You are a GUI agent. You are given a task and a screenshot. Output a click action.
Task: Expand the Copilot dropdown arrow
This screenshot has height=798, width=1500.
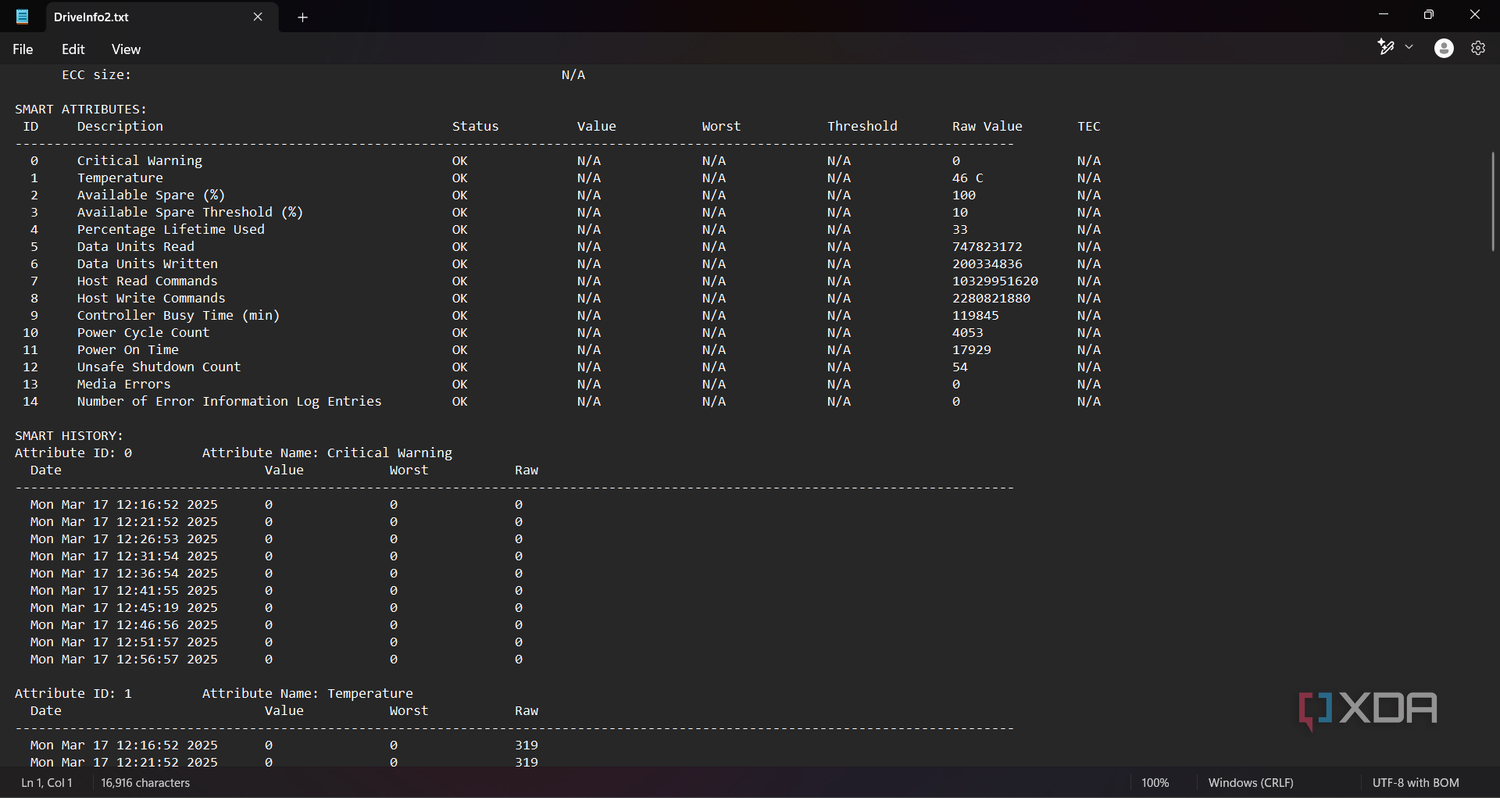(1410, 47)
